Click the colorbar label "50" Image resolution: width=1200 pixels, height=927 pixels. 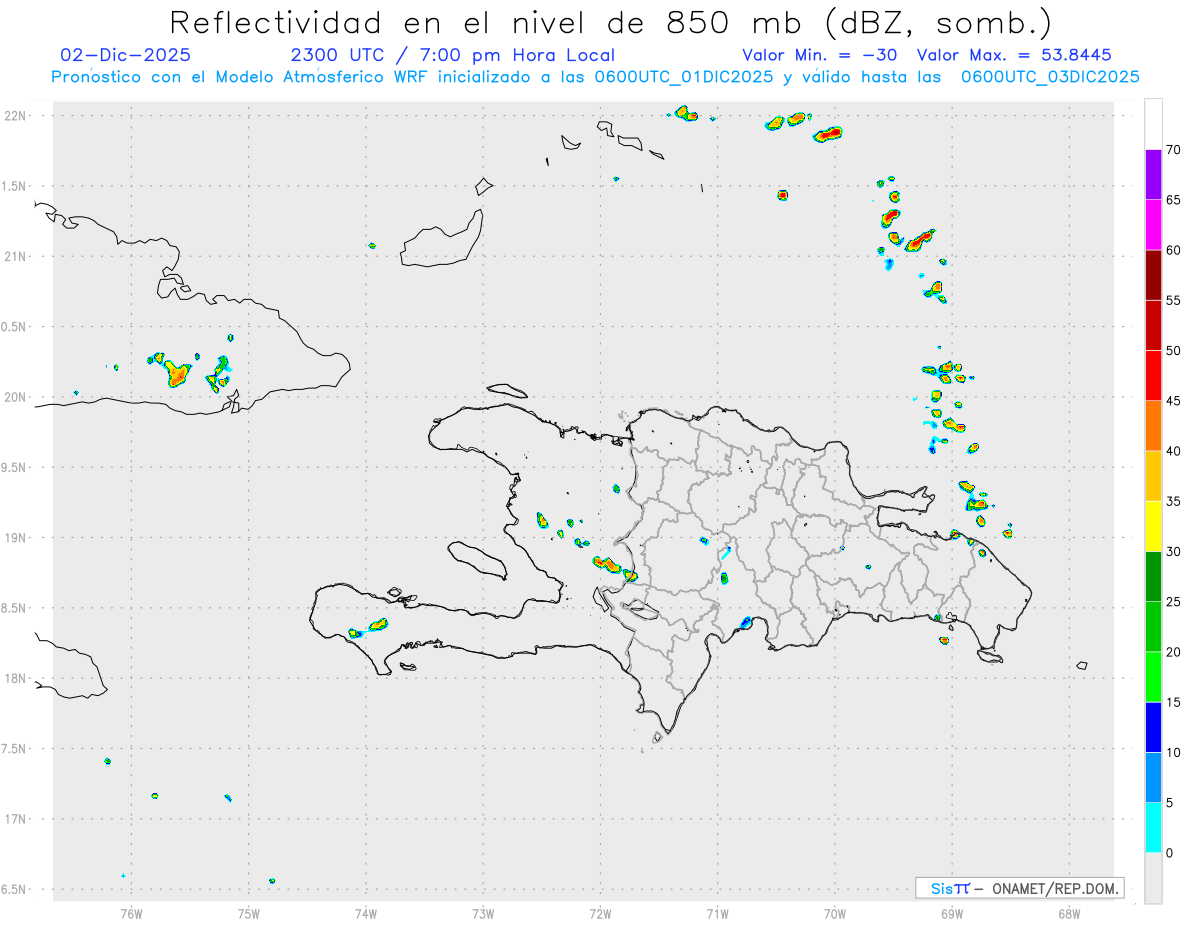(1173, 351)
